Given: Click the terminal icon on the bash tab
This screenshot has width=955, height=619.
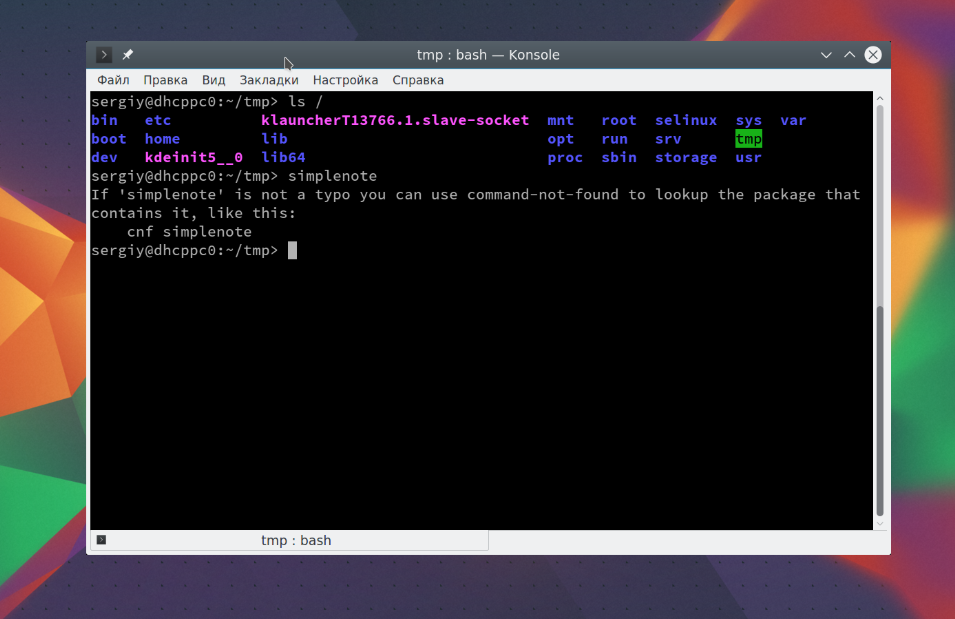Looking at the screenshot, I should pyautogui.click(x=101, y=540).
